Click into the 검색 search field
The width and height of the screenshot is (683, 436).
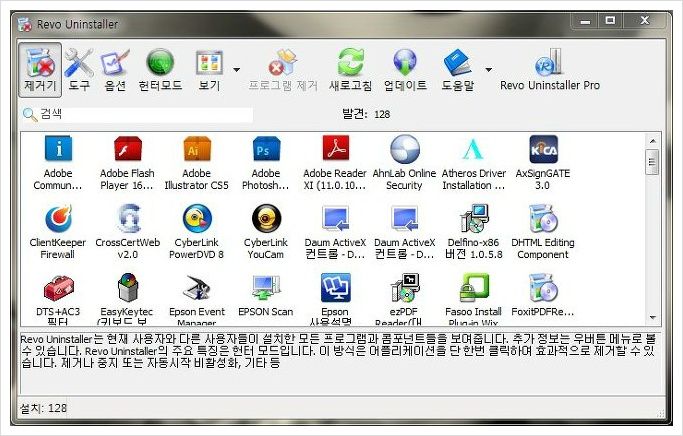click(138, 115)
